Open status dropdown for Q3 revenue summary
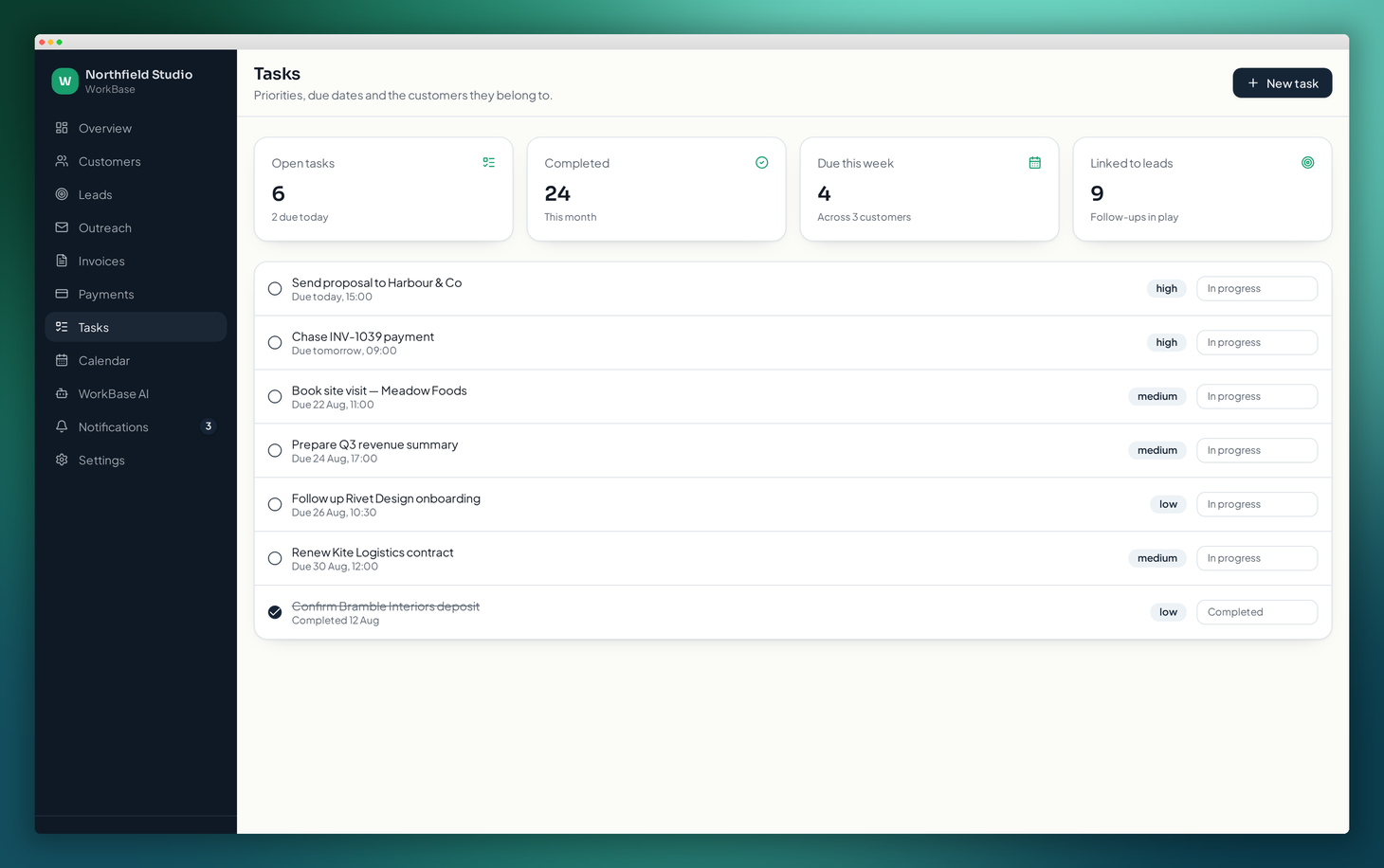The image size is (1384, 868). (x=1257, y=451)
